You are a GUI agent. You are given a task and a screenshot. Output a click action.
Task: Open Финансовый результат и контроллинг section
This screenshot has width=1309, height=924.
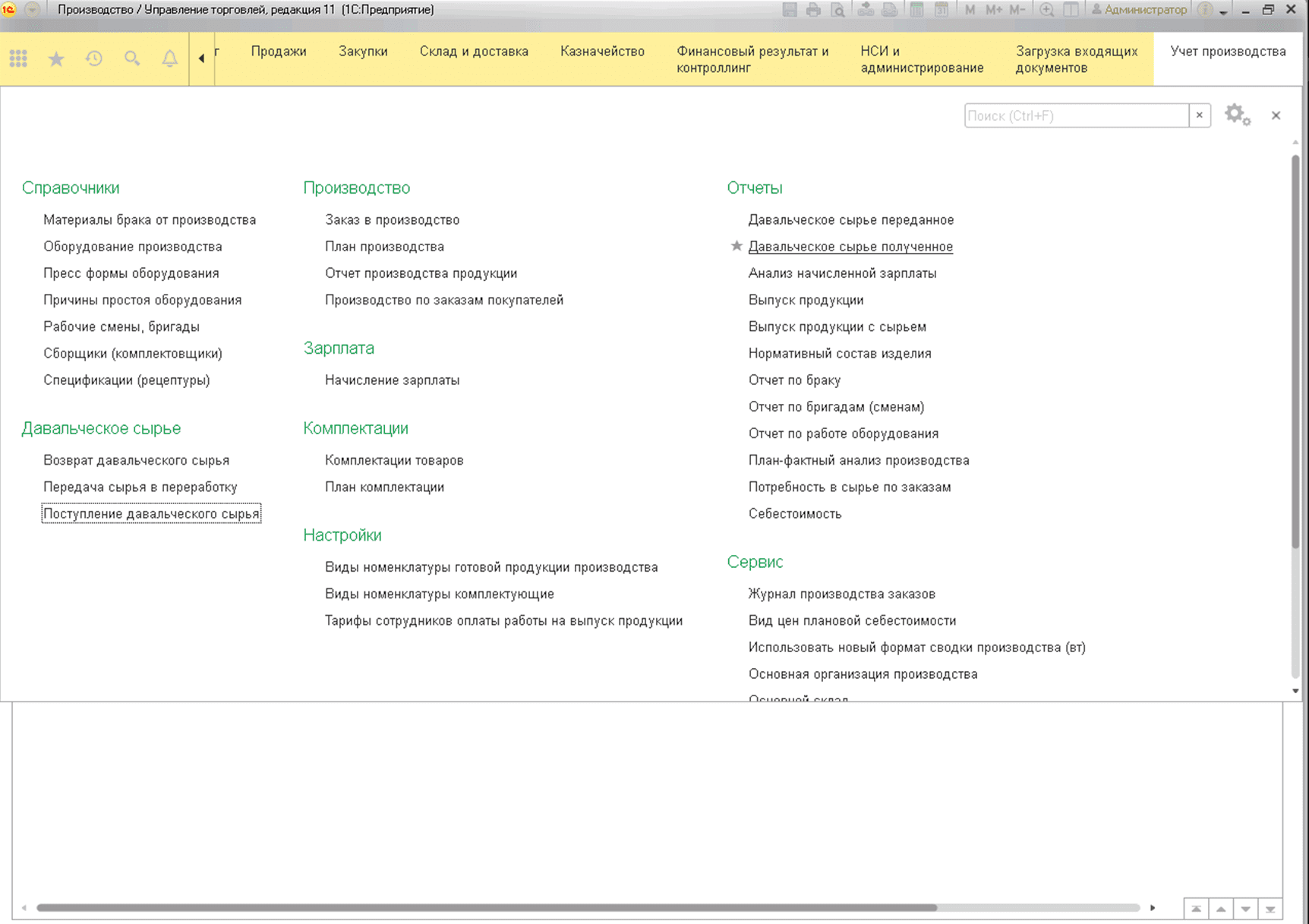tap(752, 59)
